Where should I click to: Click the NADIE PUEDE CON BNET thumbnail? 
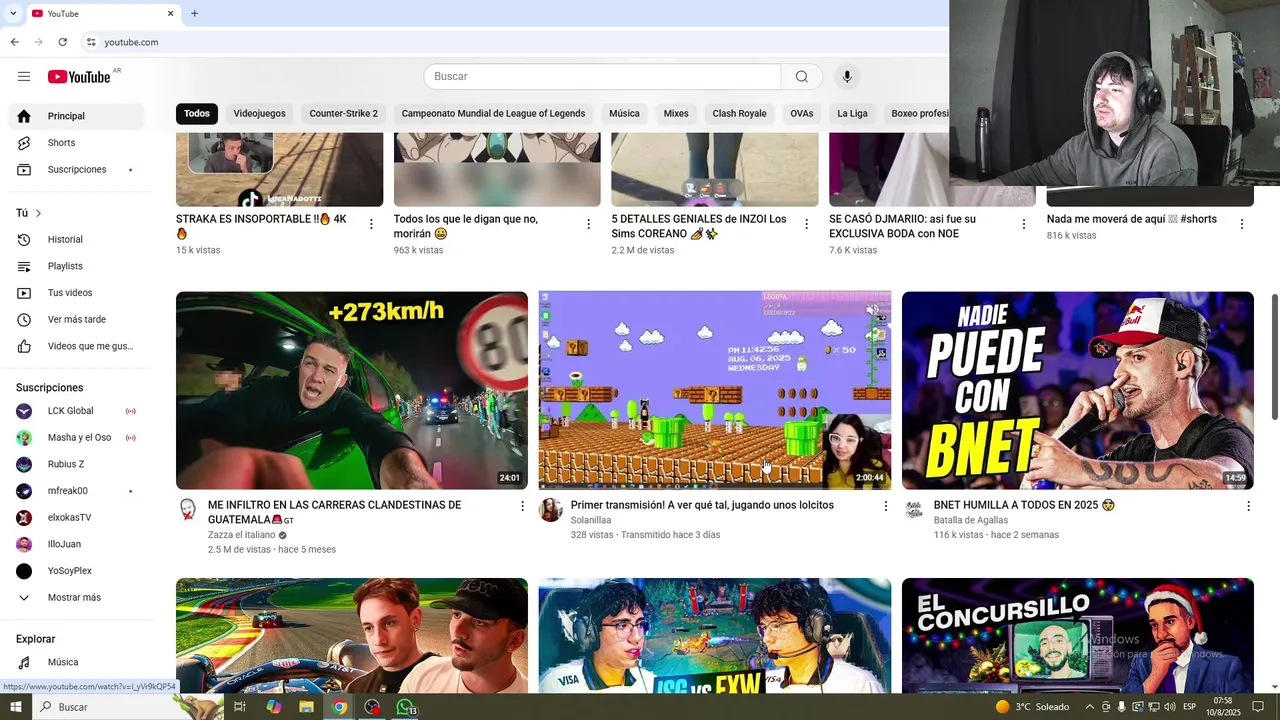click(1078, 391)
